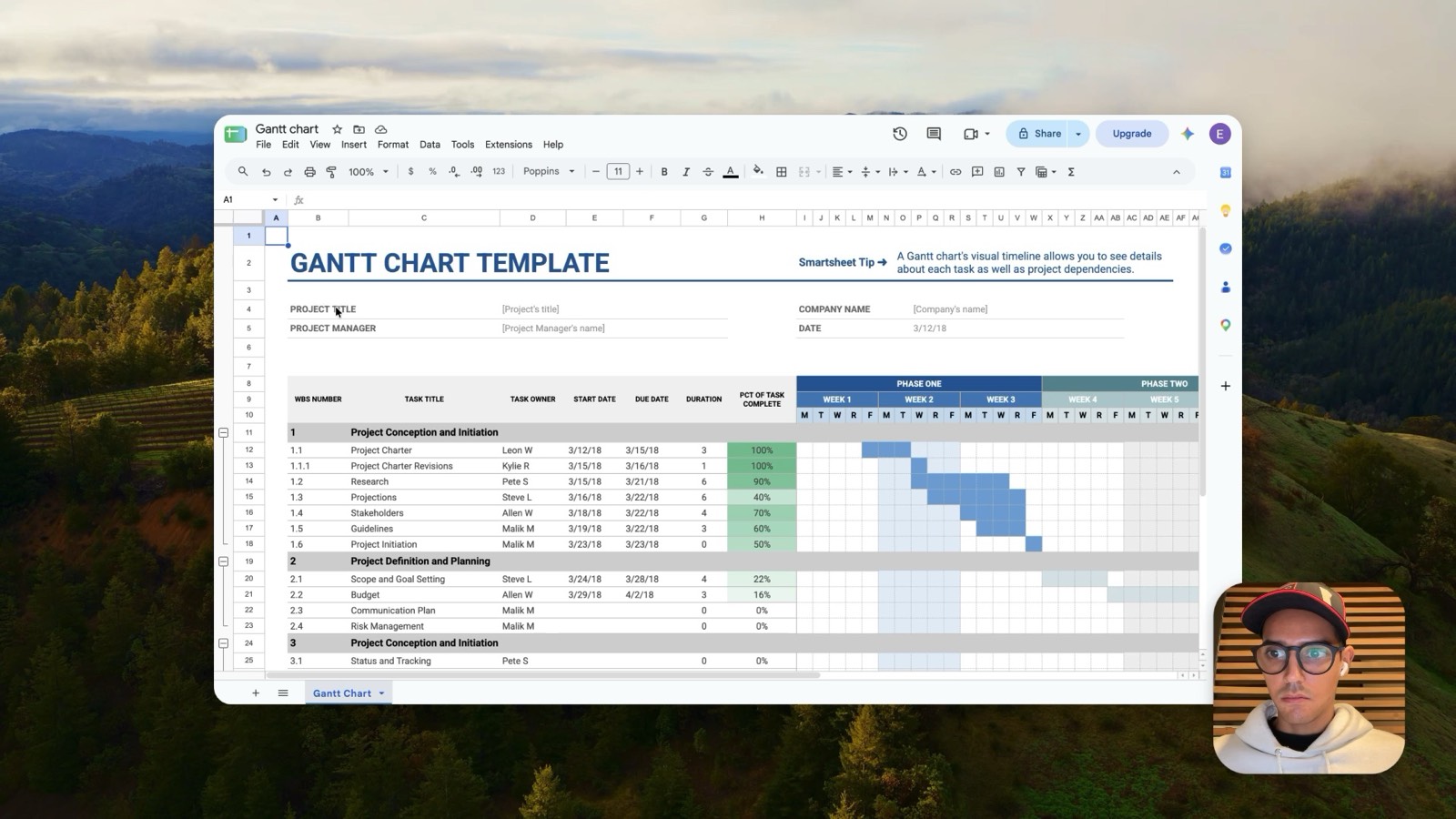Viewport: 1456px width, 819px height.
Task: Toggle italic formatting
Action: [686, 171]
